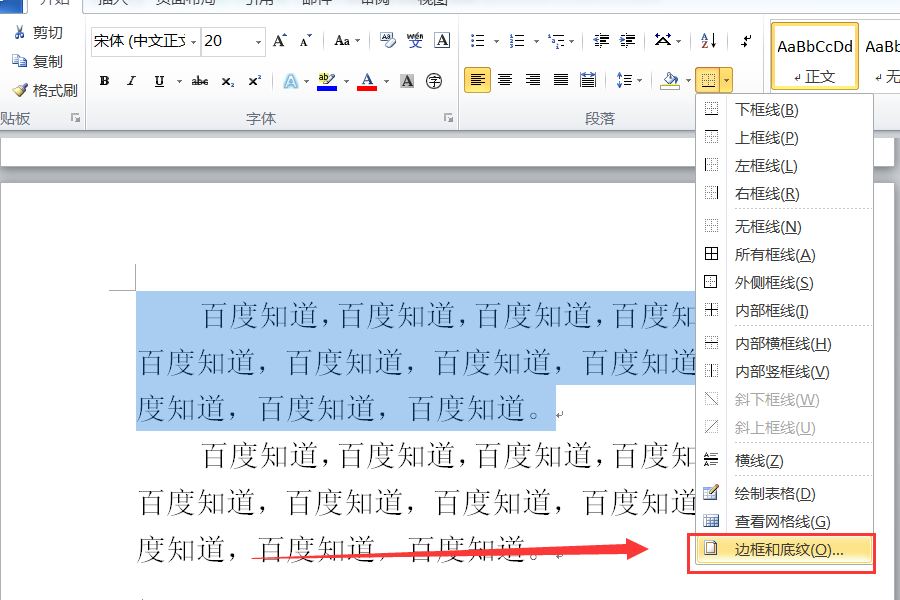This screenshot has width=900, height=600.
Task: Click the Increase Indent icon
Action: (x=627, y=41)
